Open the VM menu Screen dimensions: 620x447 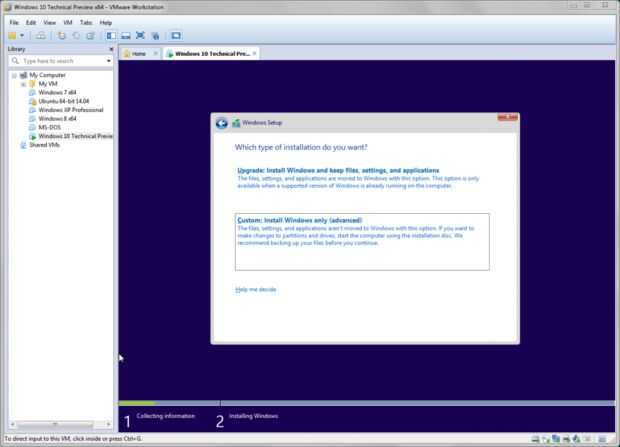pos(68,23)
